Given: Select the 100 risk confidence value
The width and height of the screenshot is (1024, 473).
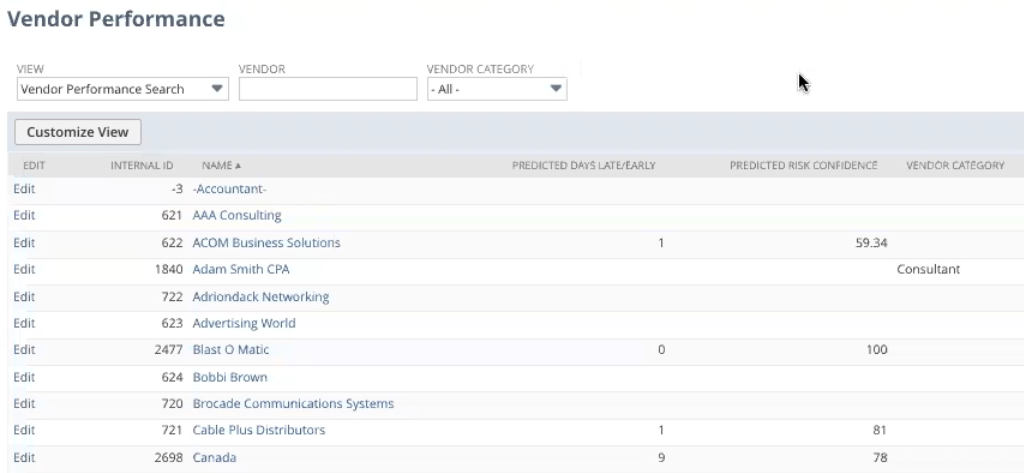Looking at the screenshot, I should pos(876,350).
